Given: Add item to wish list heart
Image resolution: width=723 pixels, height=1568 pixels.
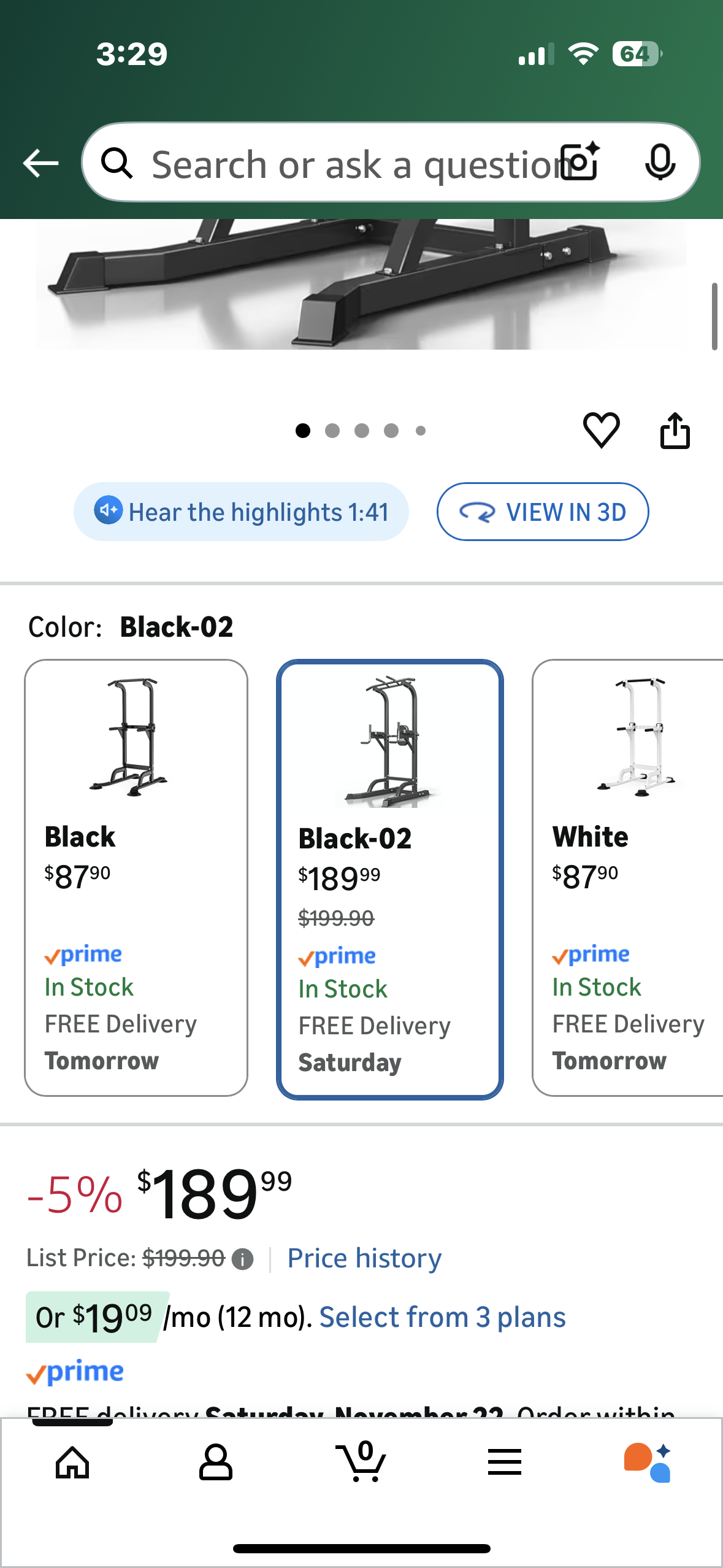Looking at the screenshot, I should coord(601,430).
